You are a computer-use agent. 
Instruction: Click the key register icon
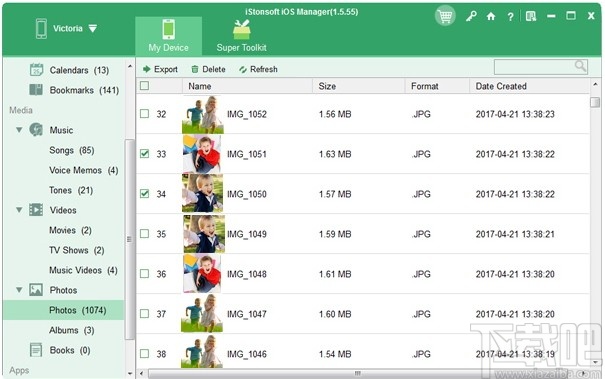[471, 16]
